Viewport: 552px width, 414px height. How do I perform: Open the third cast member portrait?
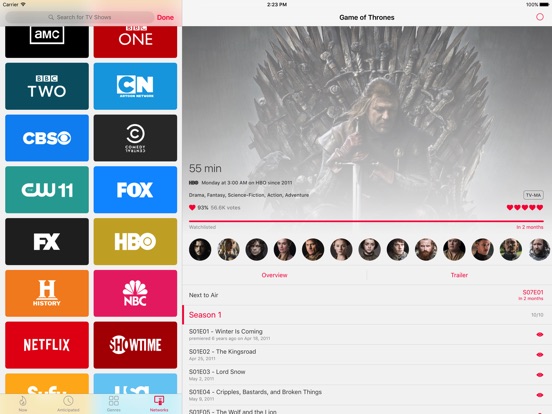257,249
